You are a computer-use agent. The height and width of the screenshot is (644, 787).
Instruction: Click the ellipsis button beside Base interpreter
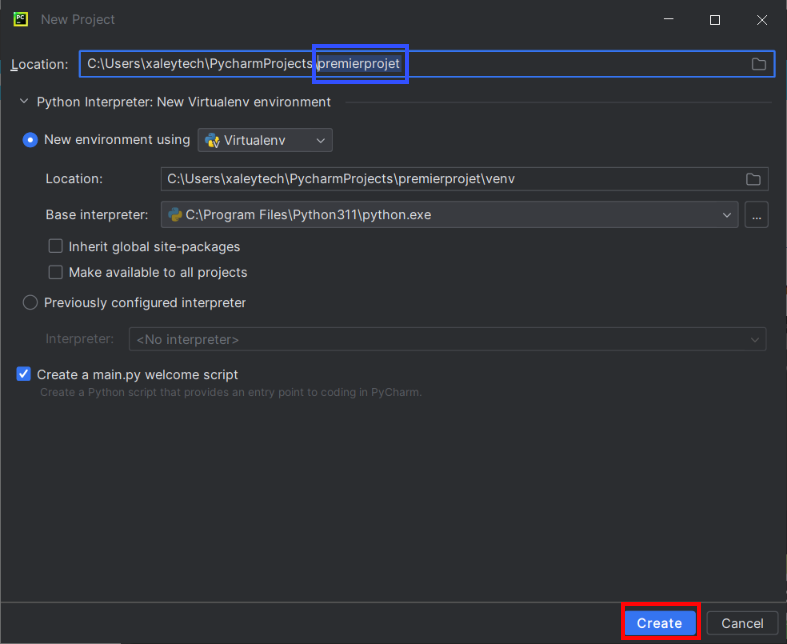point(756,214)
